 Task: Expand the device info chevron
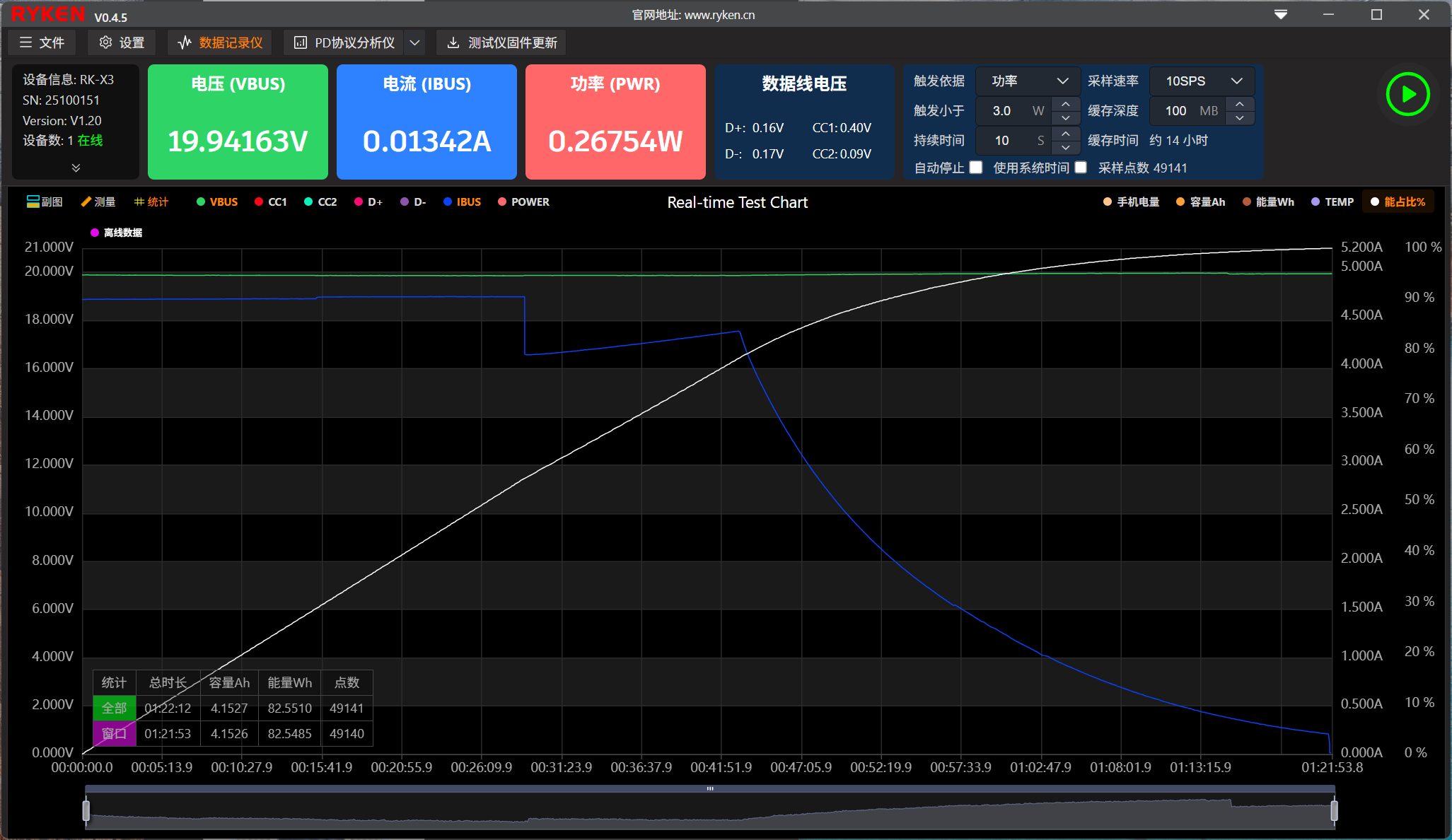pos(76,168)
